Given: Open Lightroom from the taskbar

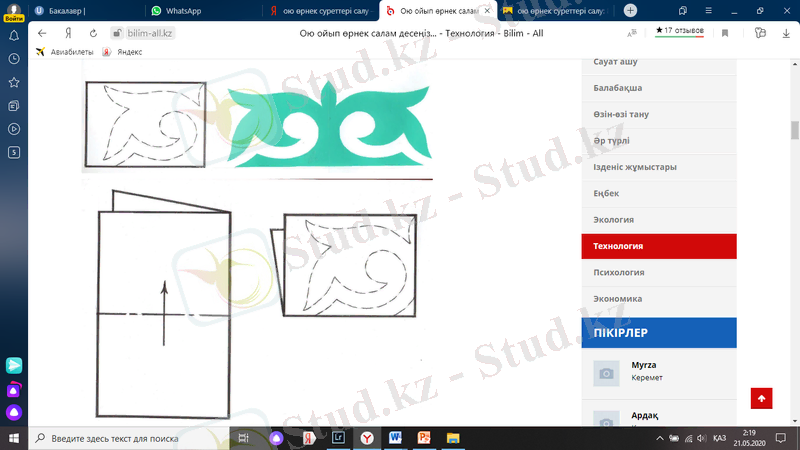Looking at the screenshot, I should tap(338, 438).
